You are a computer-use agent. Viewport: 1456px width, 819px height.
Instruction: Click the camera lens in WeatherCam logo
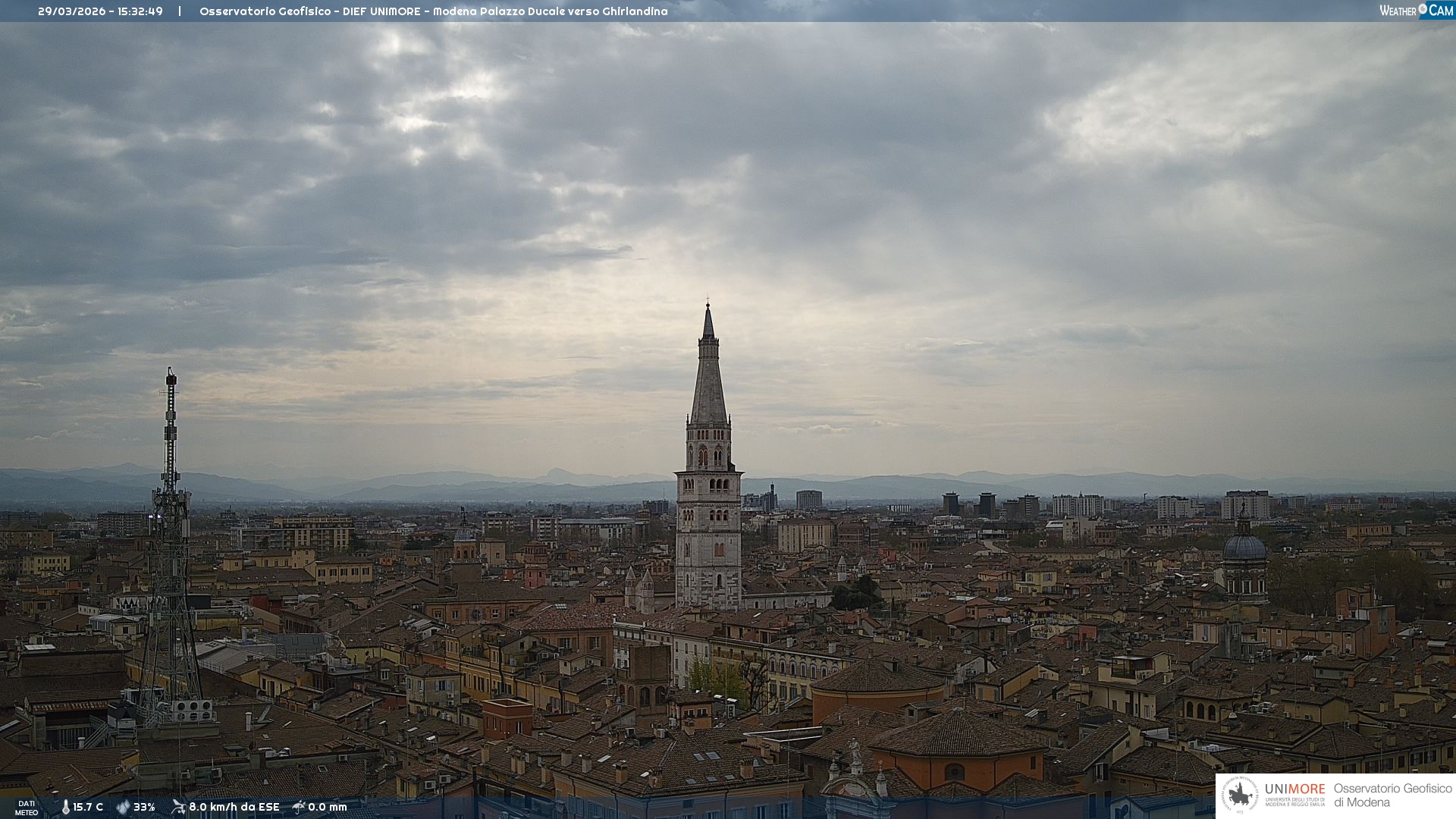click(1423, 9)
